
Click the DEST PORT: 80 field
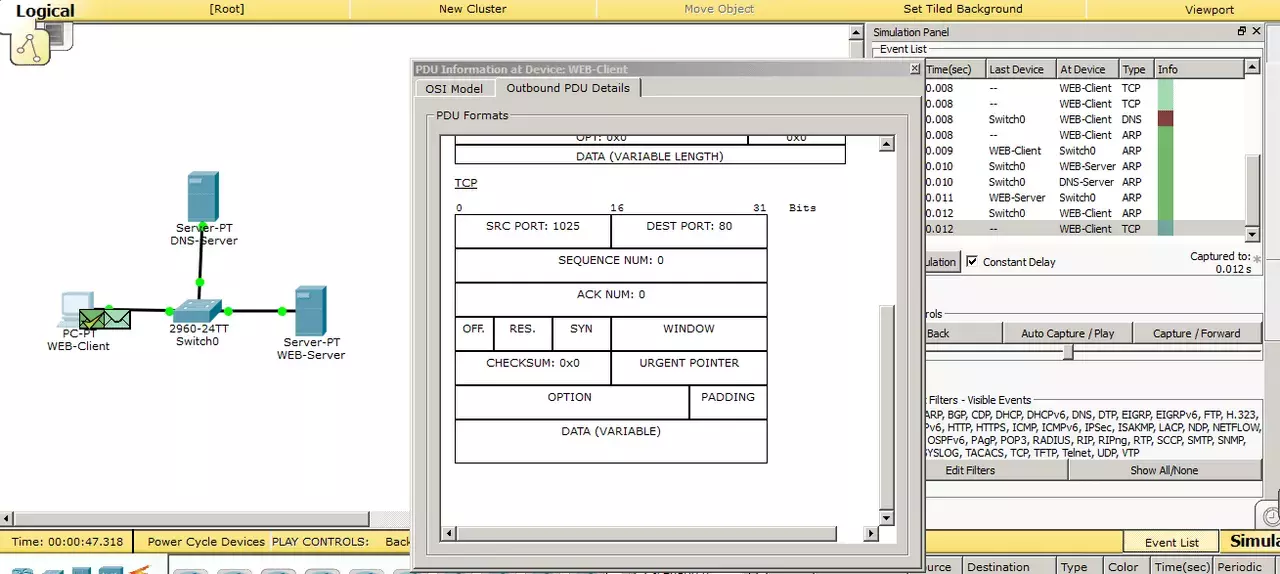coord(689,231)
